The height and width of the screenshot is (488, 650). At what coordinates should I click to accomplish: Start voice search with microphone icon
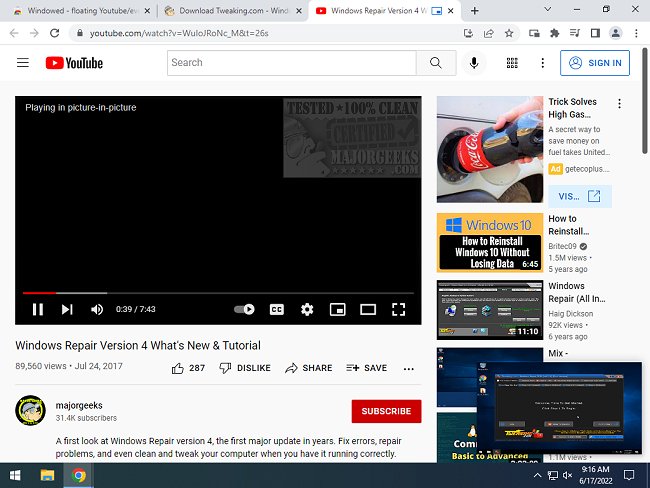click(474, 63)
